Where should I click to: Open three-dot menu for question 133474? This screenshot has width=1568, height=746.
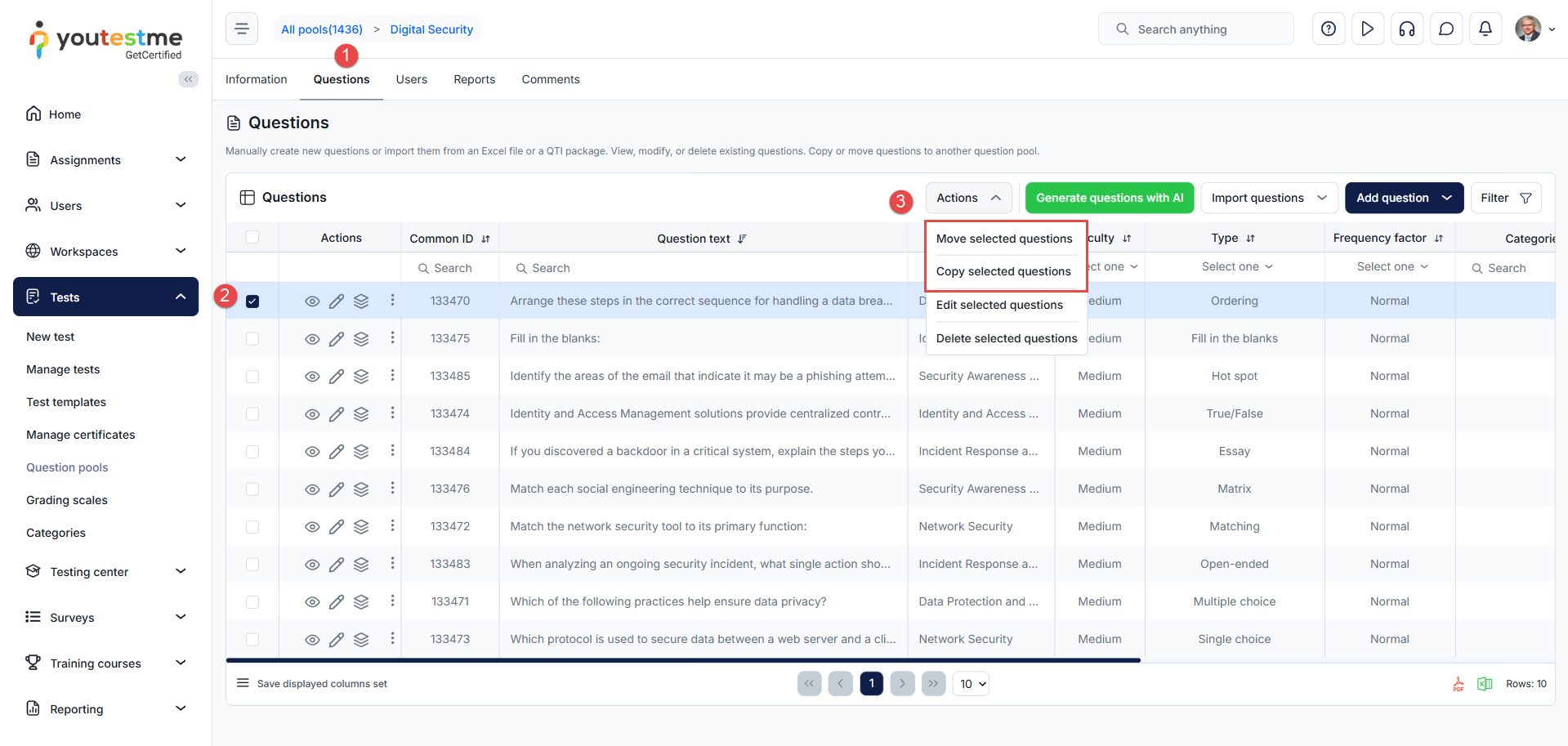tap(392, 413)
